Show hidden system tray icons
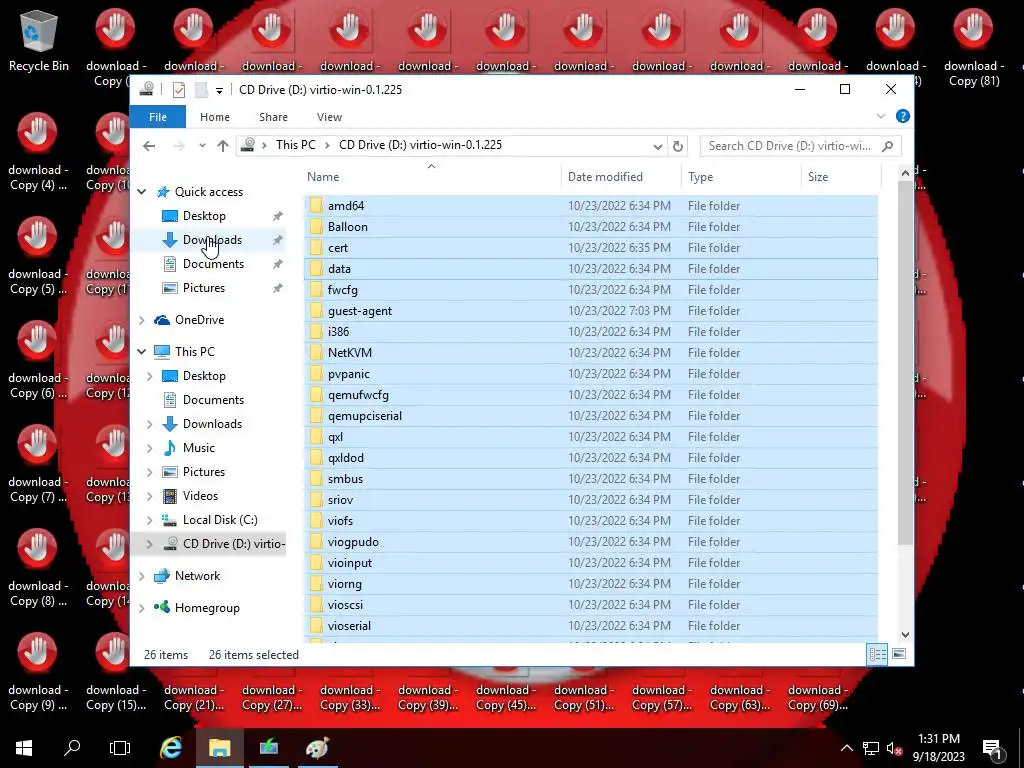 coord(846,748)
